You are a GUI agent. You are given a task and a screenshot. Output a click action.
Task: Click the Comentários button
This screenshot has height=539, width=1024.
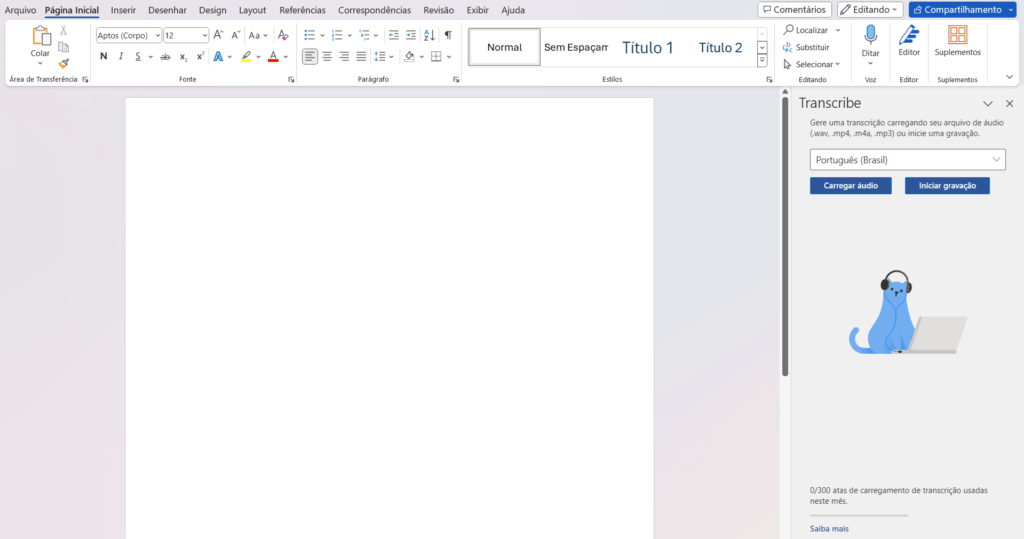794,10
